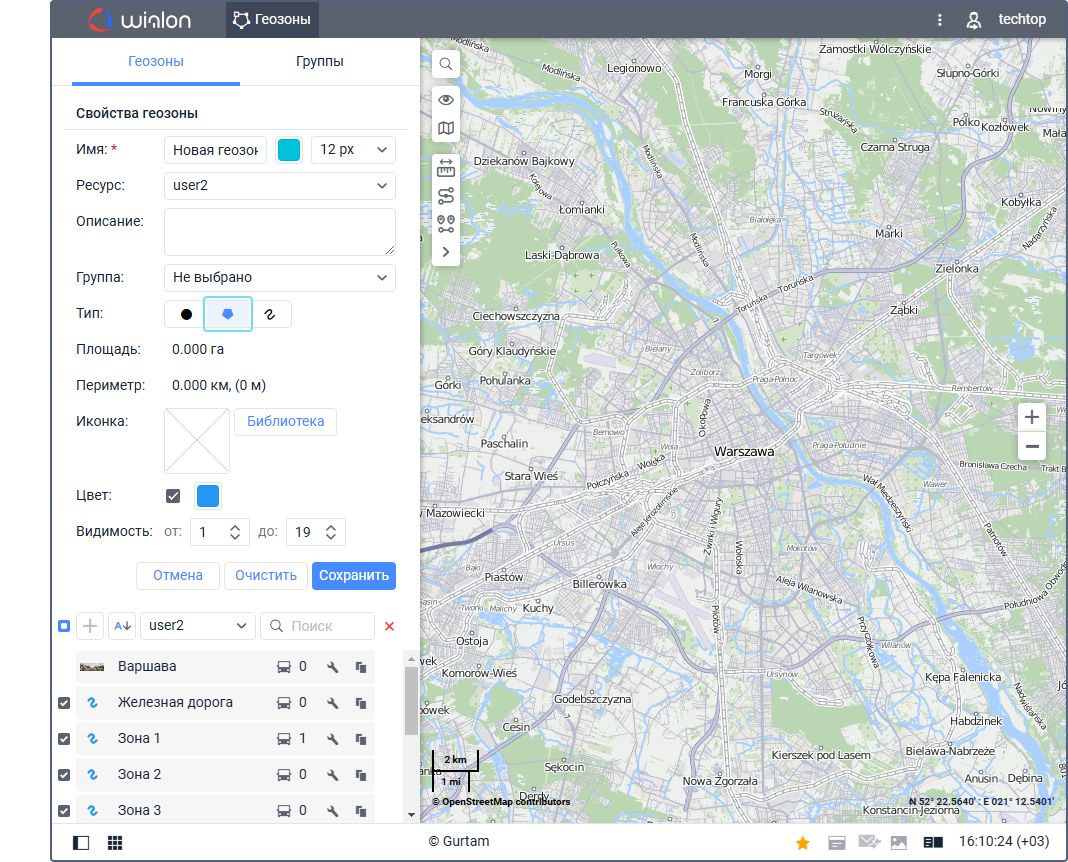Click the Сохранить button
The width and height of the screenshot is (1068, 862).
353,576
